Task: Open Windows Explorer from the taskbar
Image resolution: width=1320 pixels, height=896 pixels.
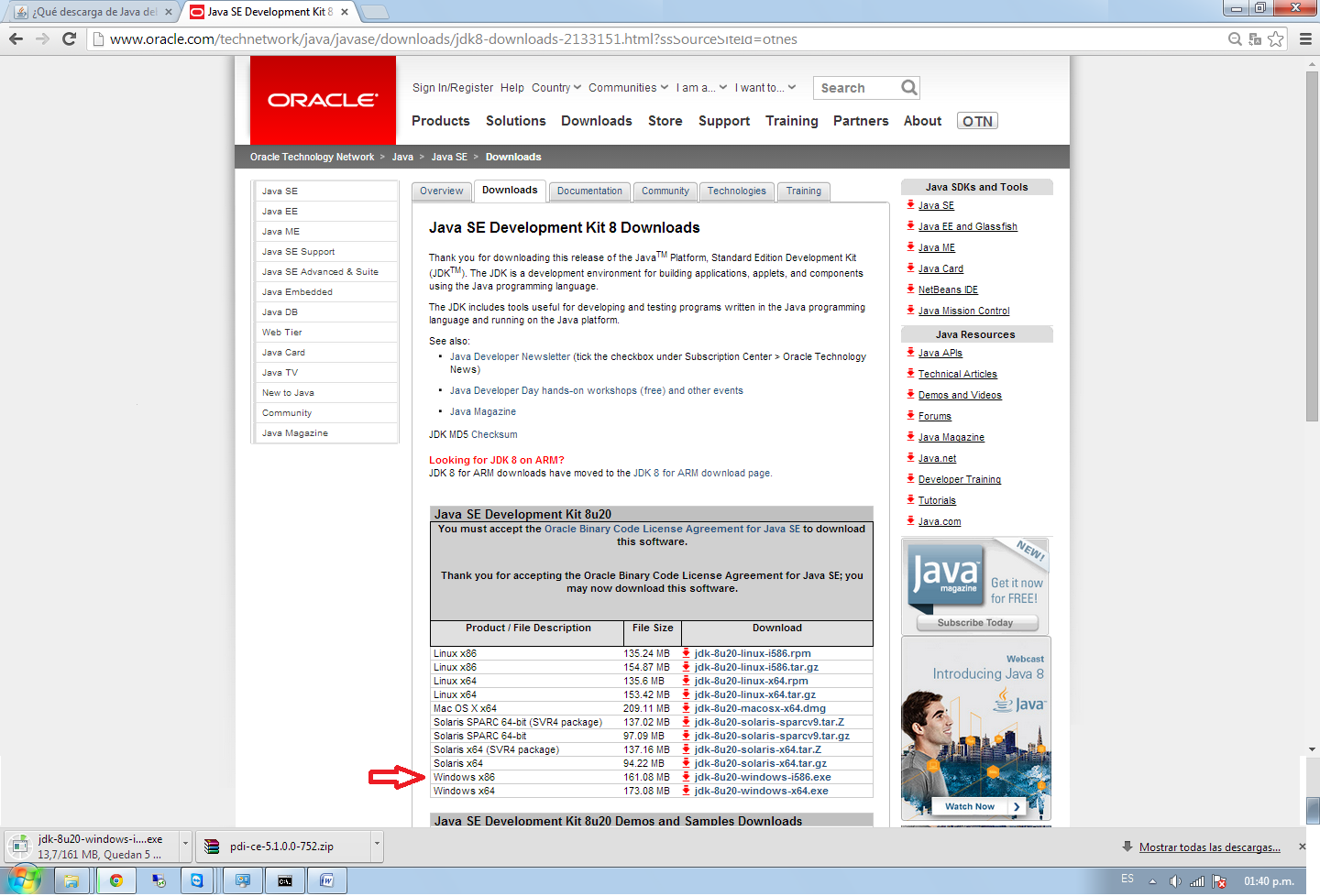Action: [x=71, y=880]
